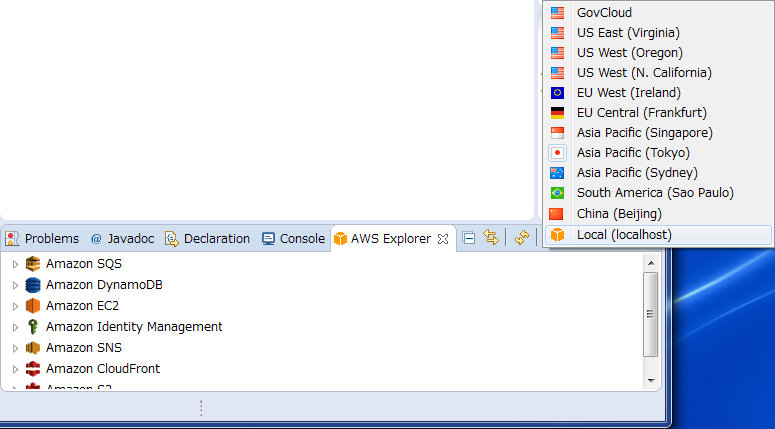Click the Amazon EC2 orange icon
The width and height of the screenshot is (775, 429).
point(33,306)
